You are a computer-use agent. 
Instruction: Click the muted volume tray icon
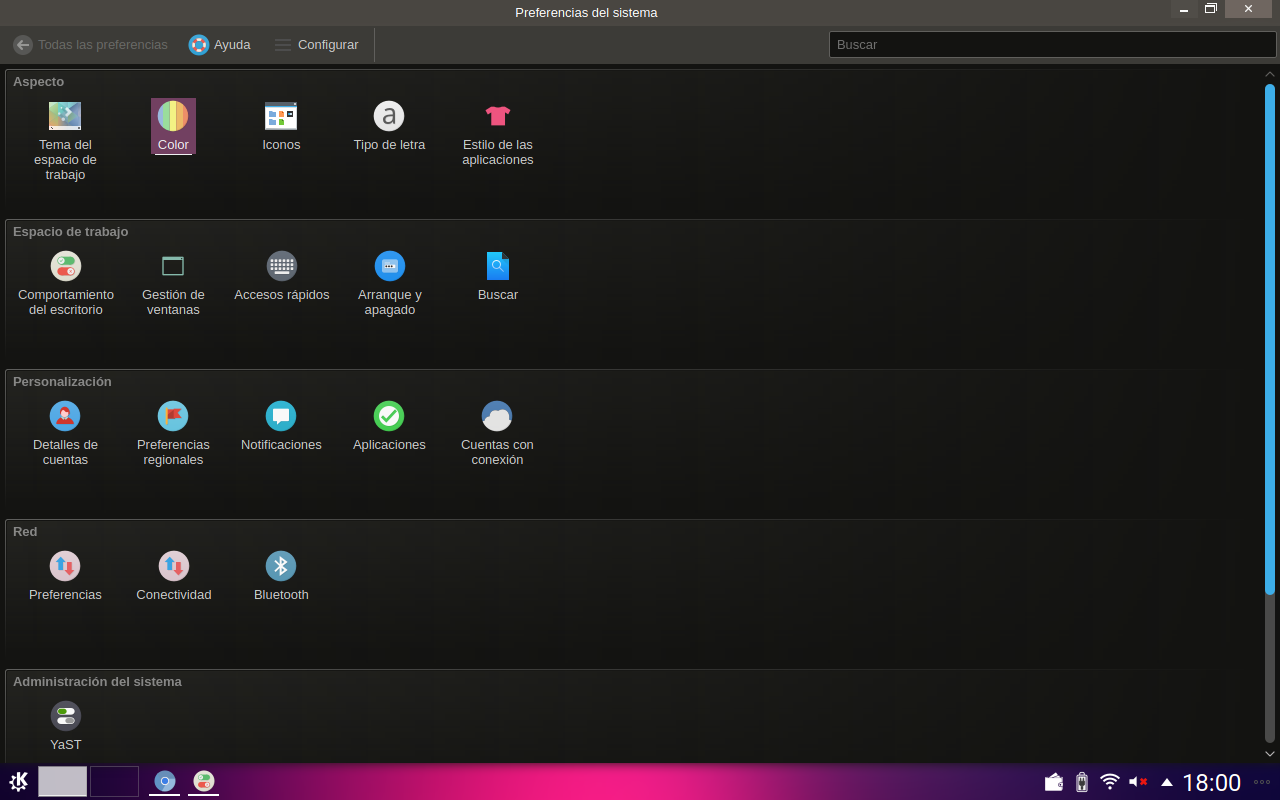(1138, 781)
